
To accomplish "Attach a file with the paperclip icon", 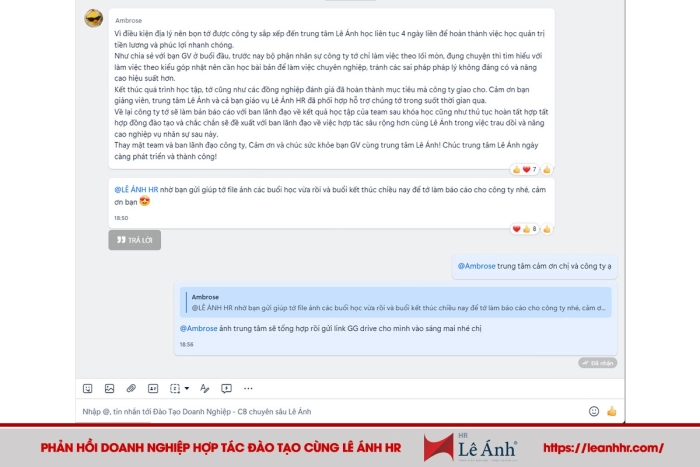I will tap(131, 388).
